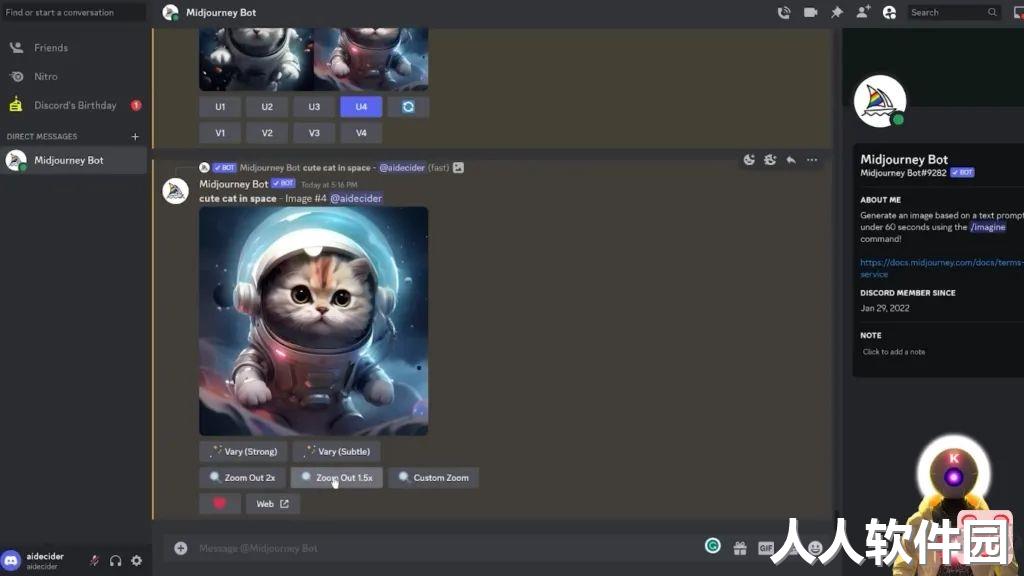Open attachment plus button in message bar

181,548
